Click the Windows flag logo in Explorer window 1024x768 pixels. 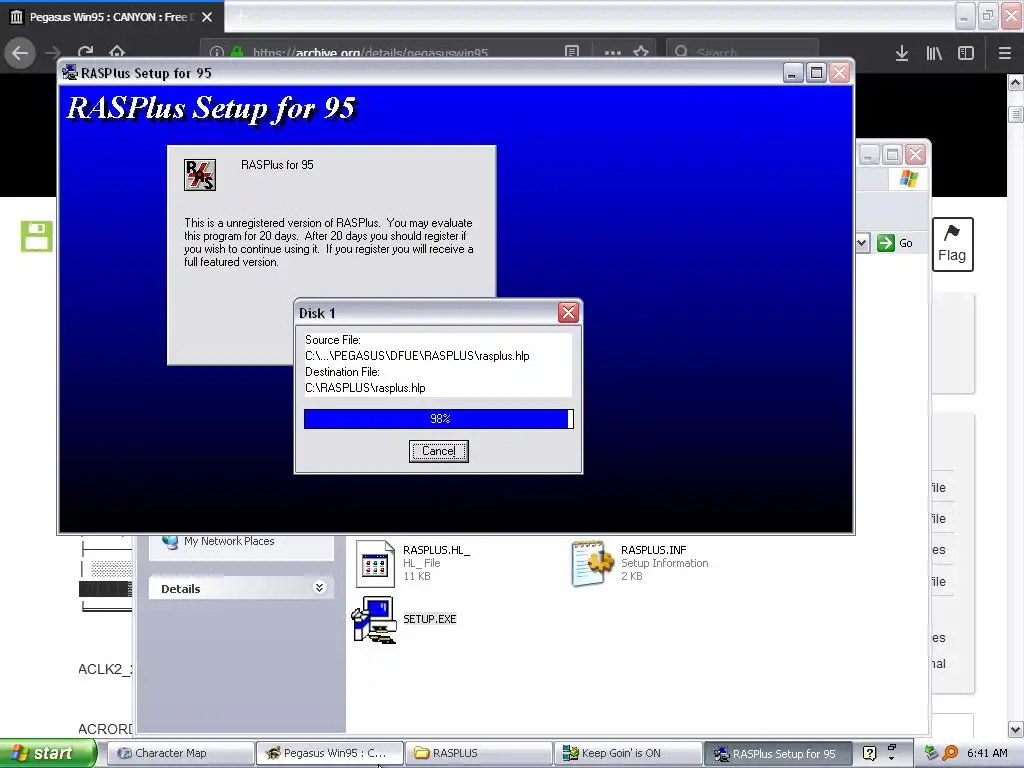click(908, 178)
